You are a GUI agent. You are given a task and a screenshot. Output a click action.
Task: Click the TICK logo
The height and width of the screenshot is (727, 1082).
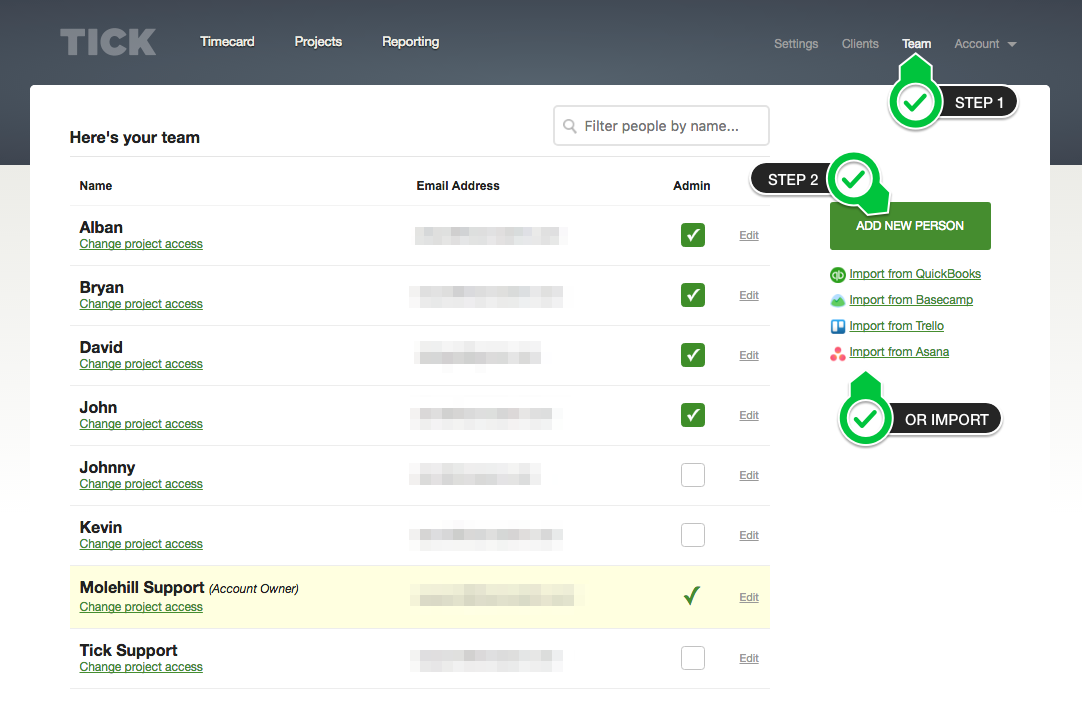coord(107,42)
